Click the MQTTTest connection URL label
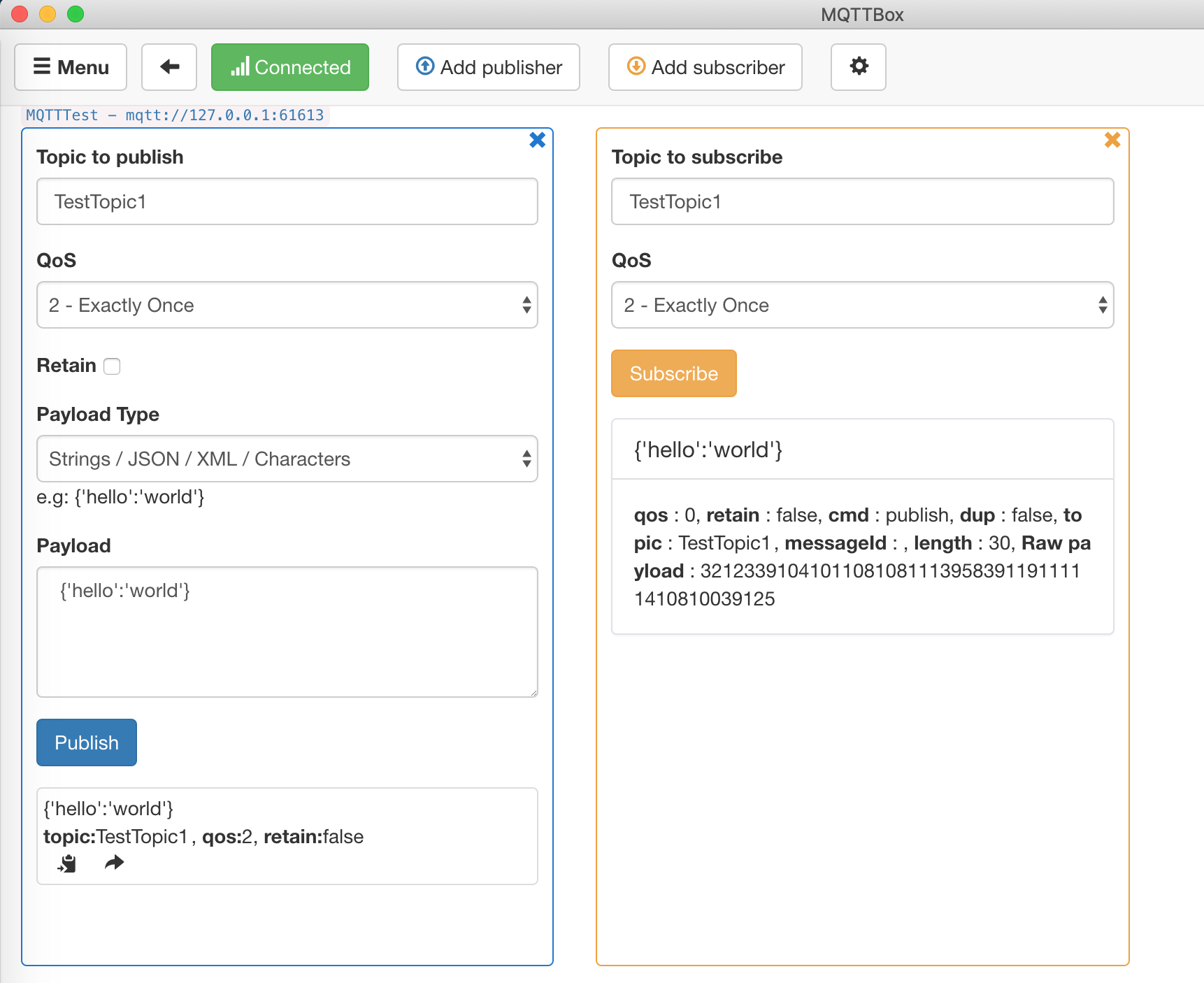Viewport: 1204px width, 983px height. 175,115
